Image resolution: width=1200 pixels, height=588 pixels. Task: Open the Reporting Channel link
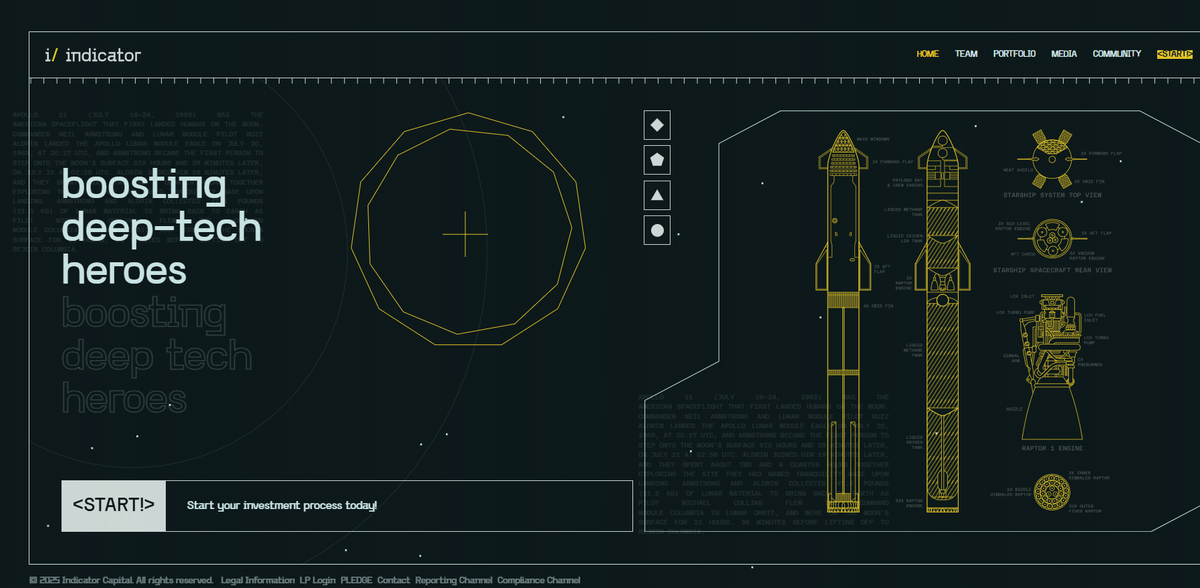point(454,580)
